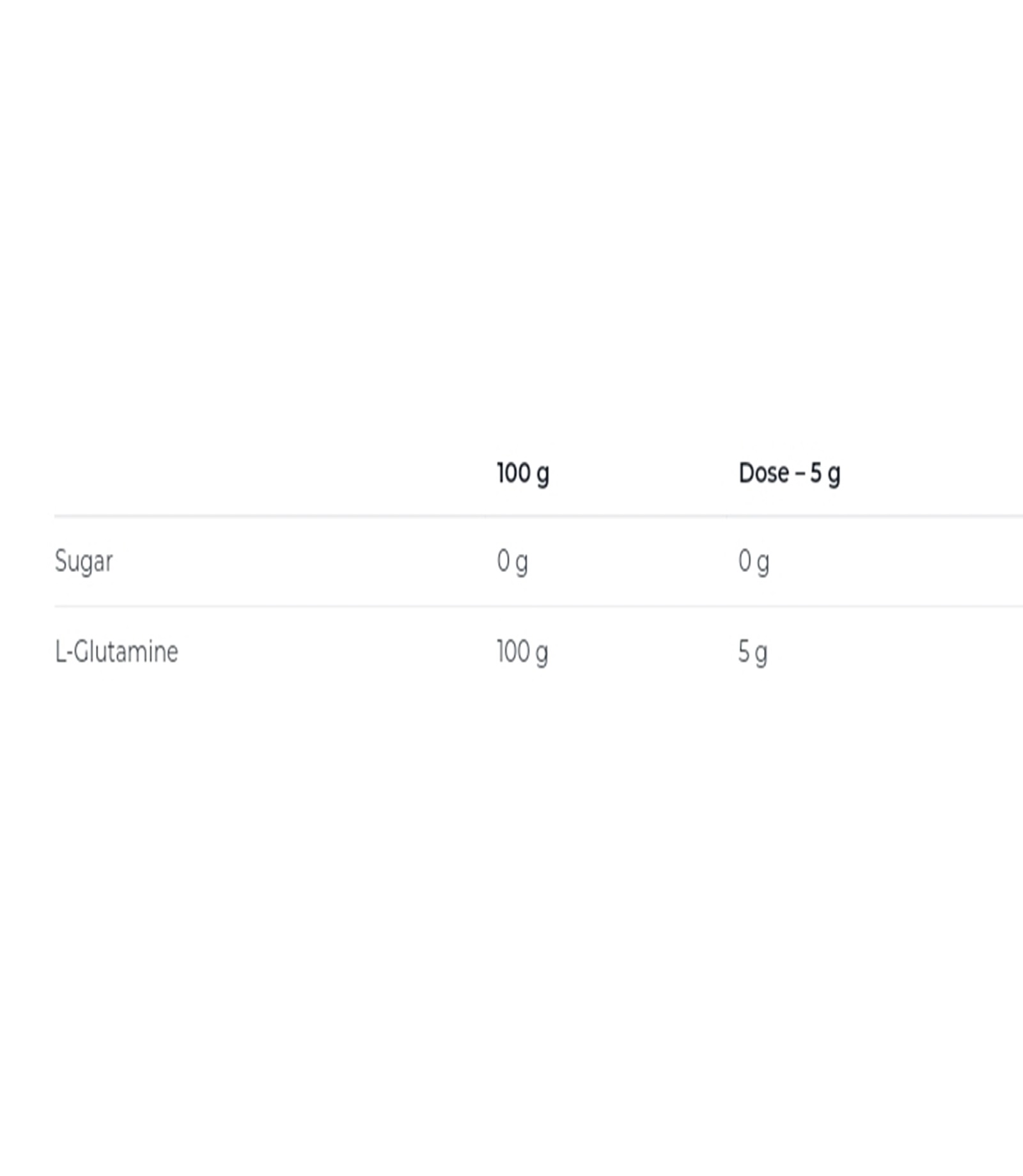
Task: Select the "Dose – 5 g" column header
Action: (789, 474)
